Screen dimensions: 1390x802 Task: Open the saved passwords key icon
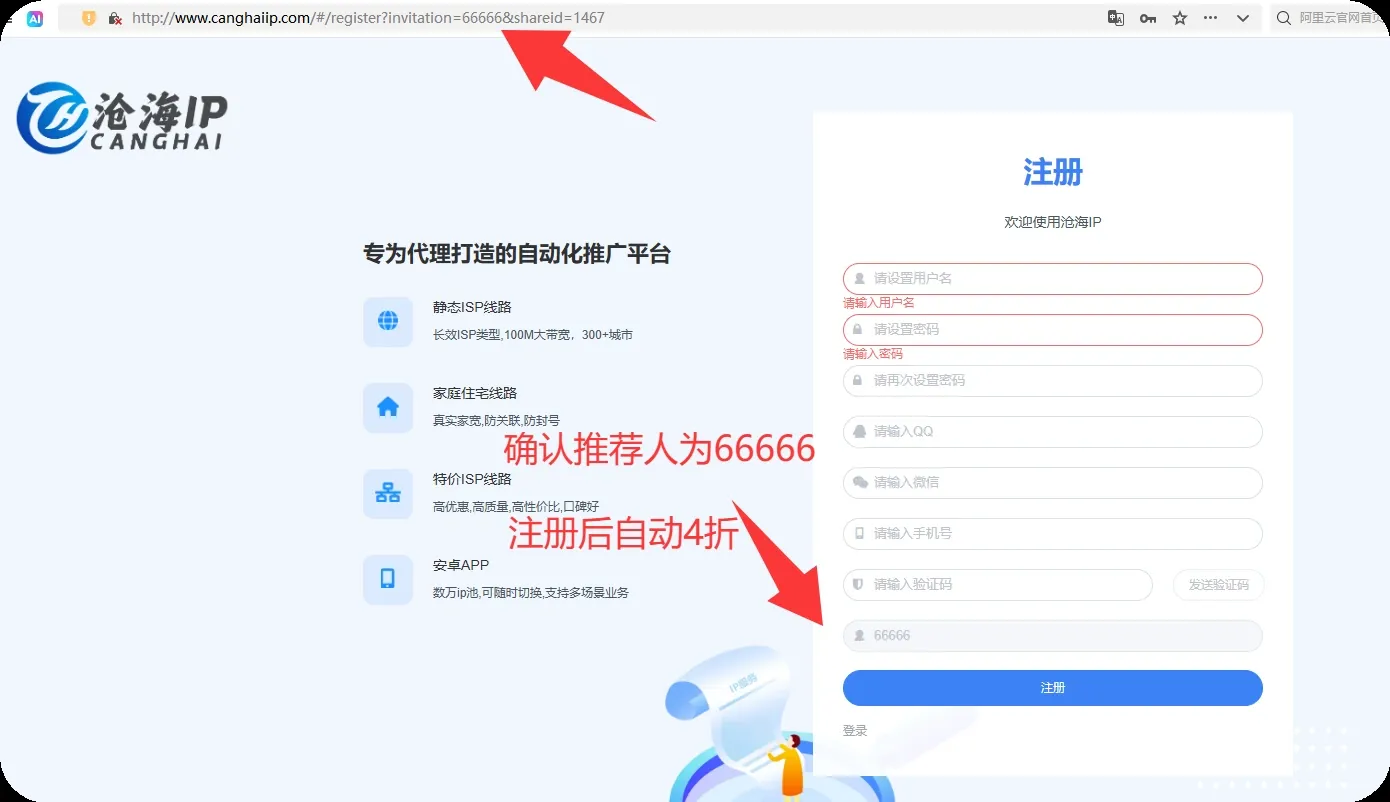tap(1148, 18)
